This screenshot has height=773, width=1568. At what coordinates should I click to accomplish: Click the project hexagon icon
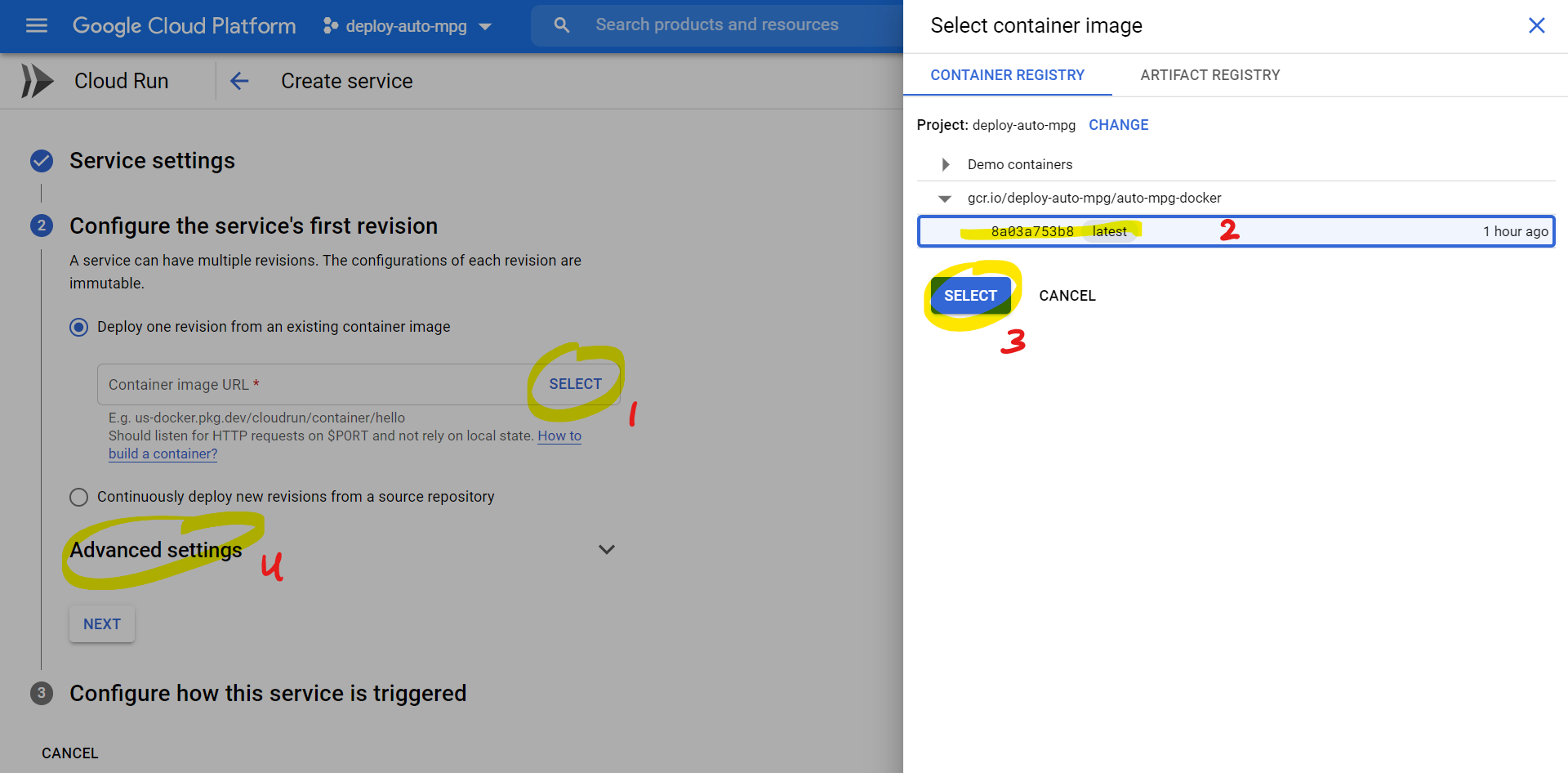[330, 26]
